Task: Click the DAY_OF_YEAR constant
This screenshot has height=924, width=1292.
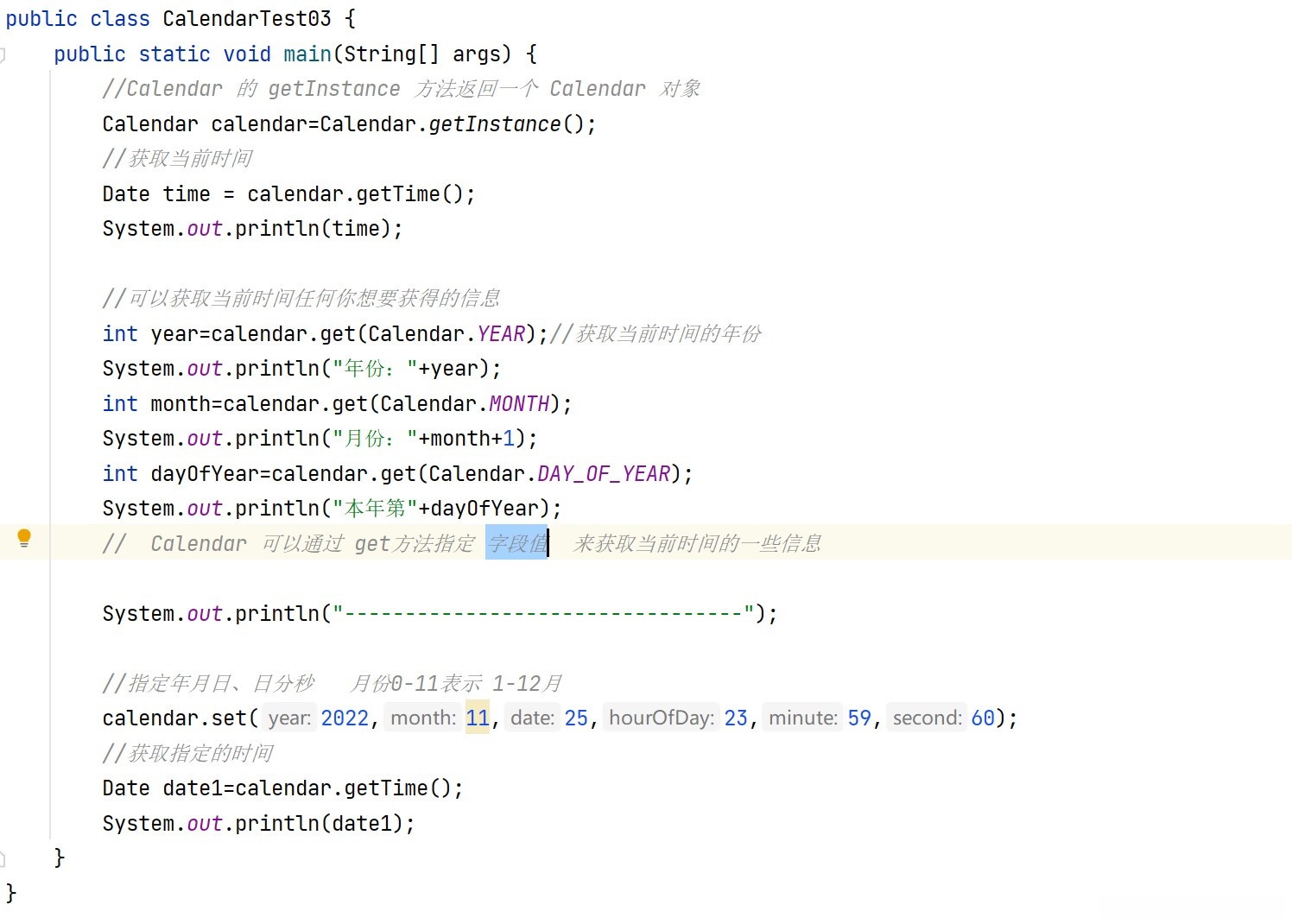Action: pos(604,474)
